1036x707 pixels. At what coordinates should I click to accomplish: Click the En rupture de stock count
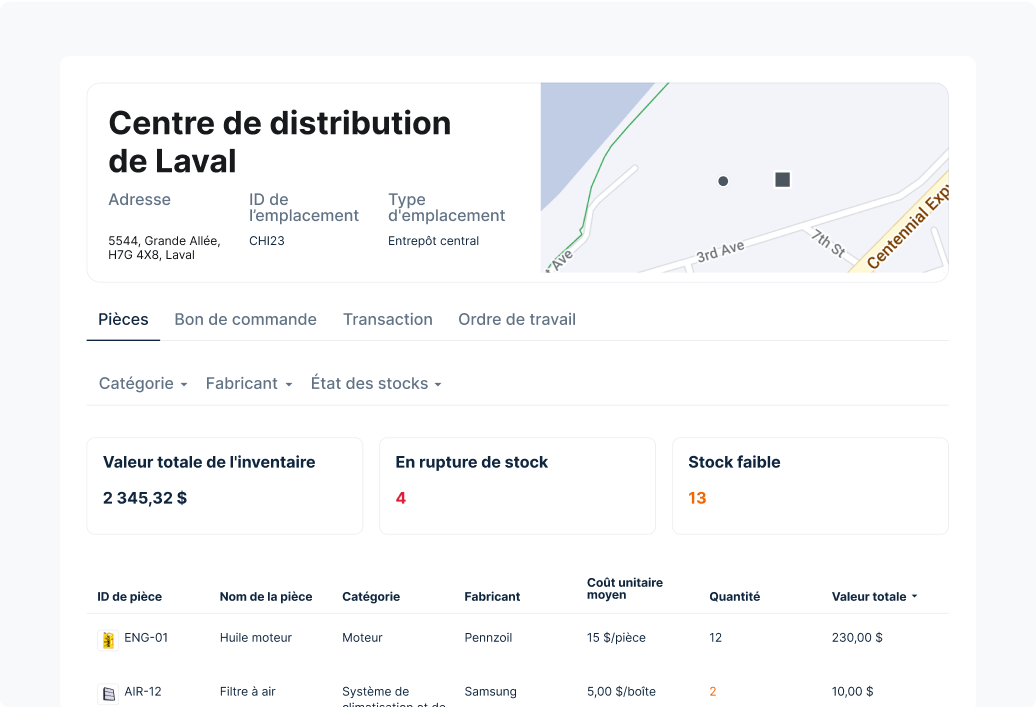click(x=401, y=497)
